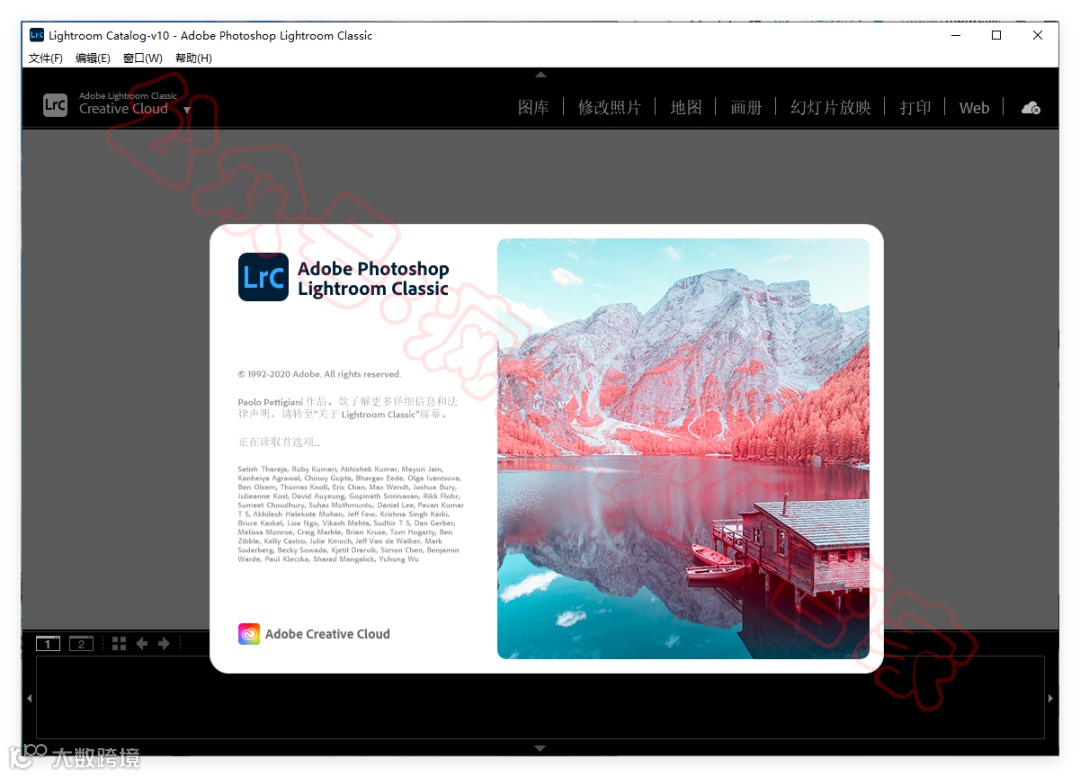Switch to the Web module
This screenshot has height=777, width=1080.
[x=974, y=107]
